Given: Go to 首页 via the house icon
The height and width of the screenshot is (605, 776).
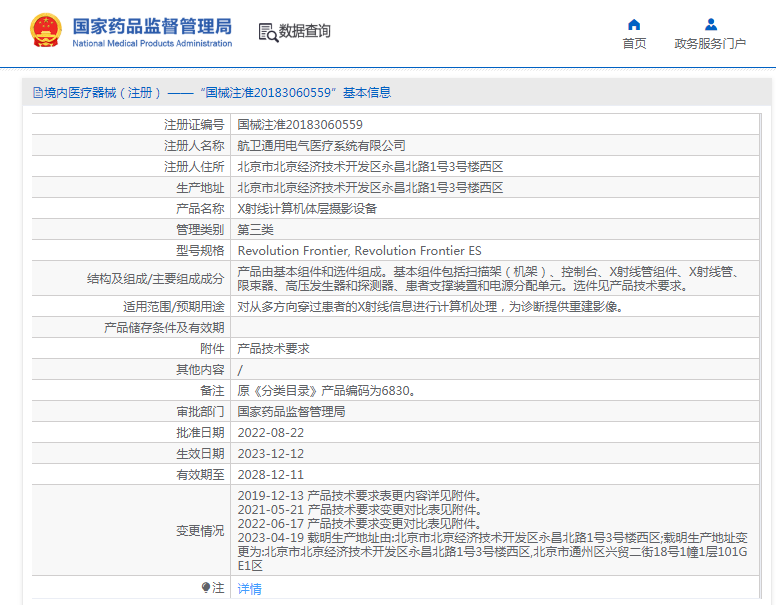Looking at the screenshot, I should click(634, 24).
